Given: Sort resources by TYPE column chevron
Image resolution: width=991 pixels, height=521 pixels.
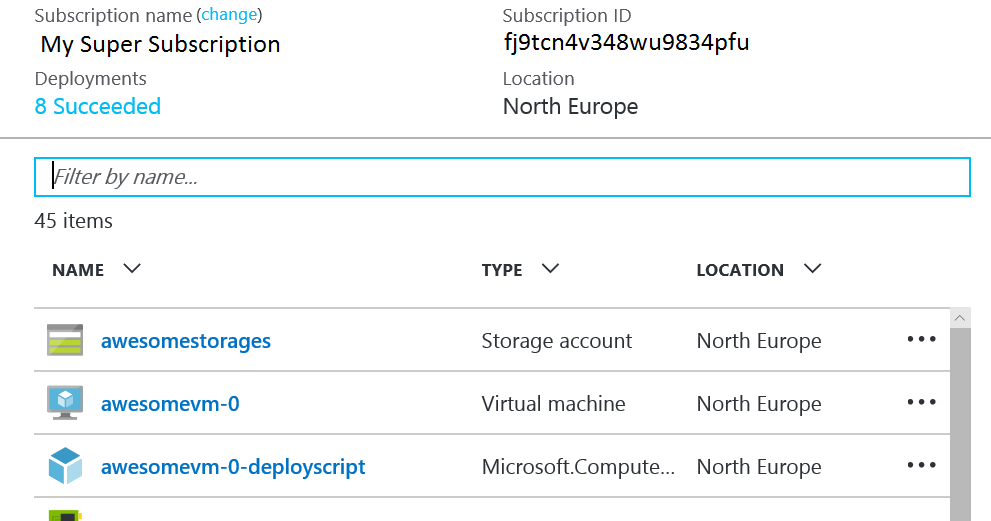Looking at the screenshot, I should pyautogui.click(x=550, y=269).
